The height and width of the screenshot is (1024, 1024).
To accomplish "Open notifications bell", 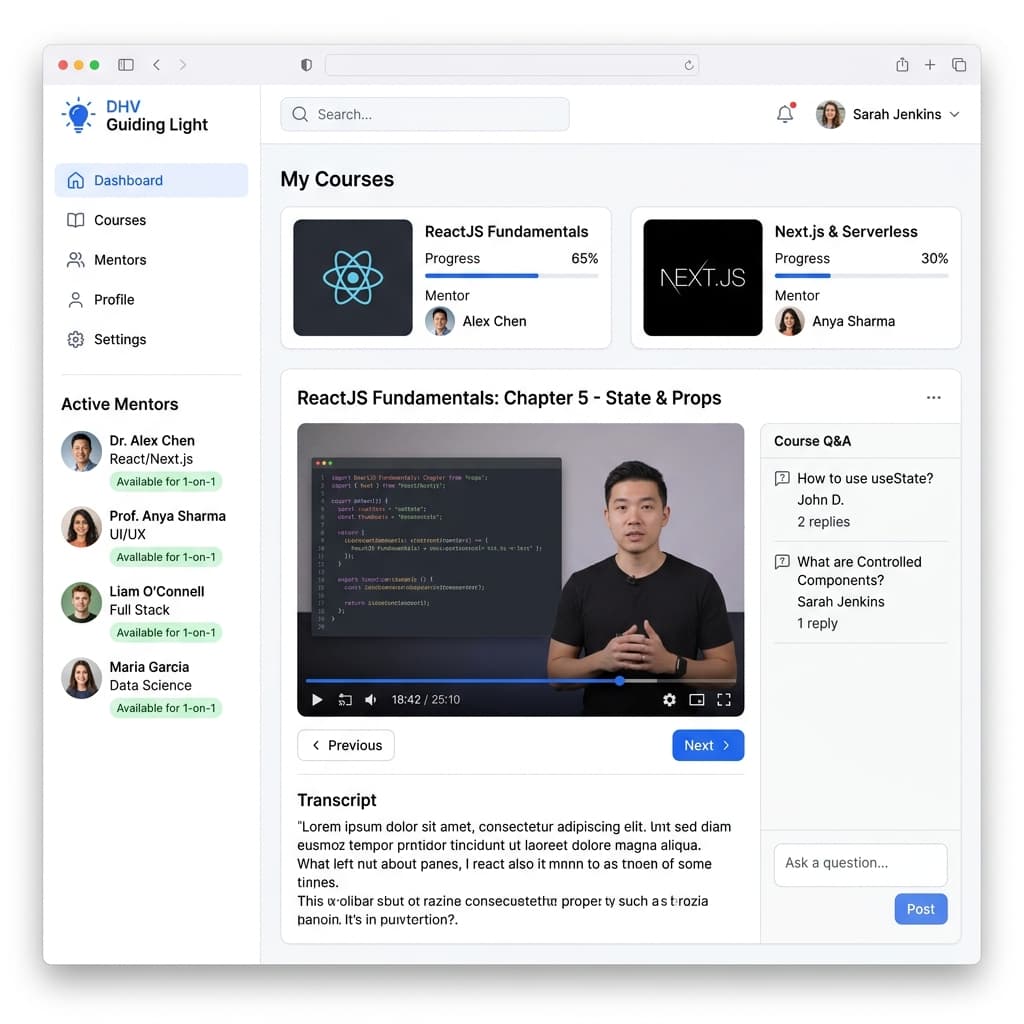I will [786, 114].
